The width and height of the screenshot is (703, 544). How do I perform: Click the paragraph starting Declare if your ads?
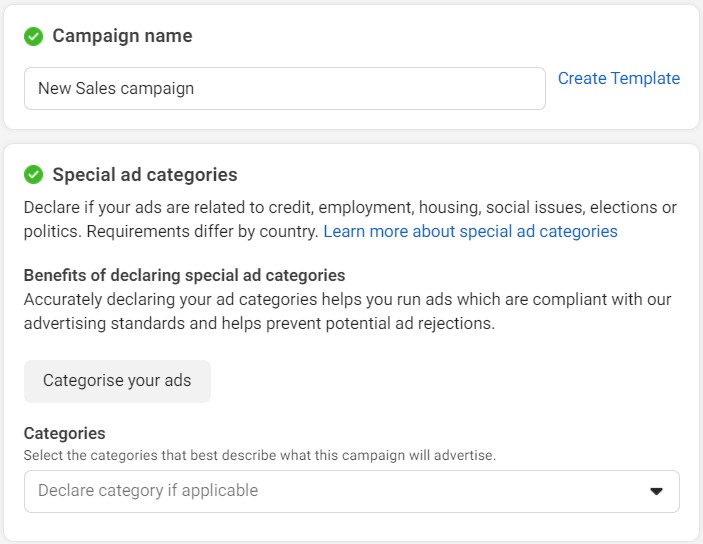pyautogui.click(x=350, y=219)
